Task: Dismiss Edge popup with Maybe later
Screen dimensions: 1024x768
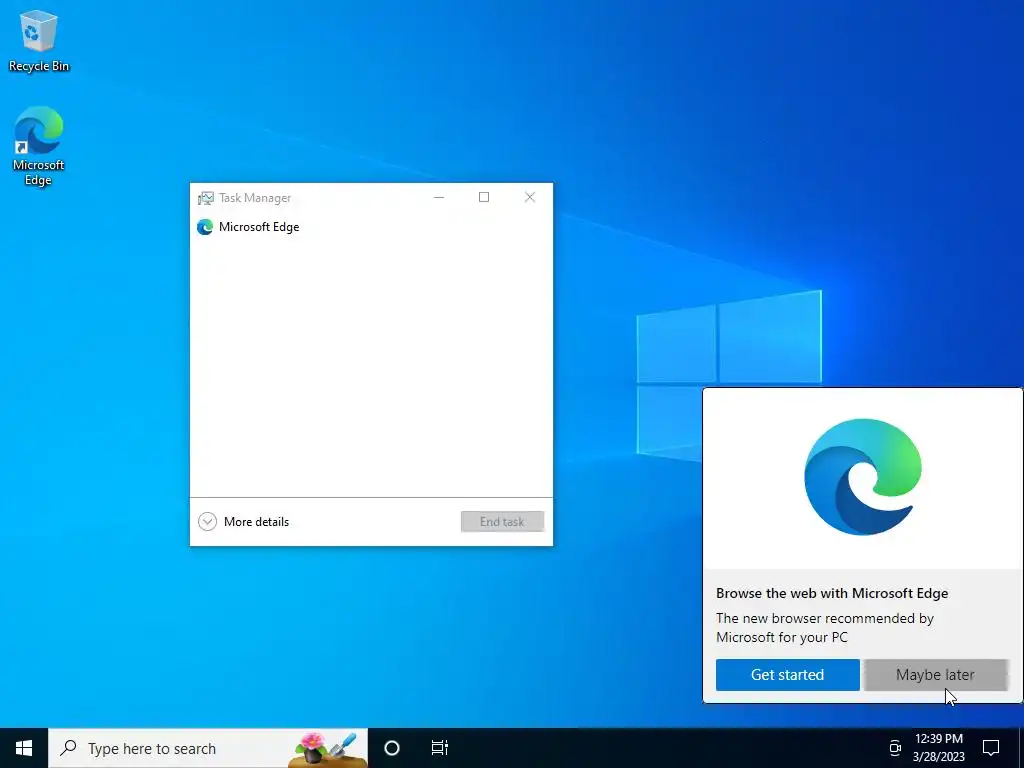Action: [x=935, y=675]
